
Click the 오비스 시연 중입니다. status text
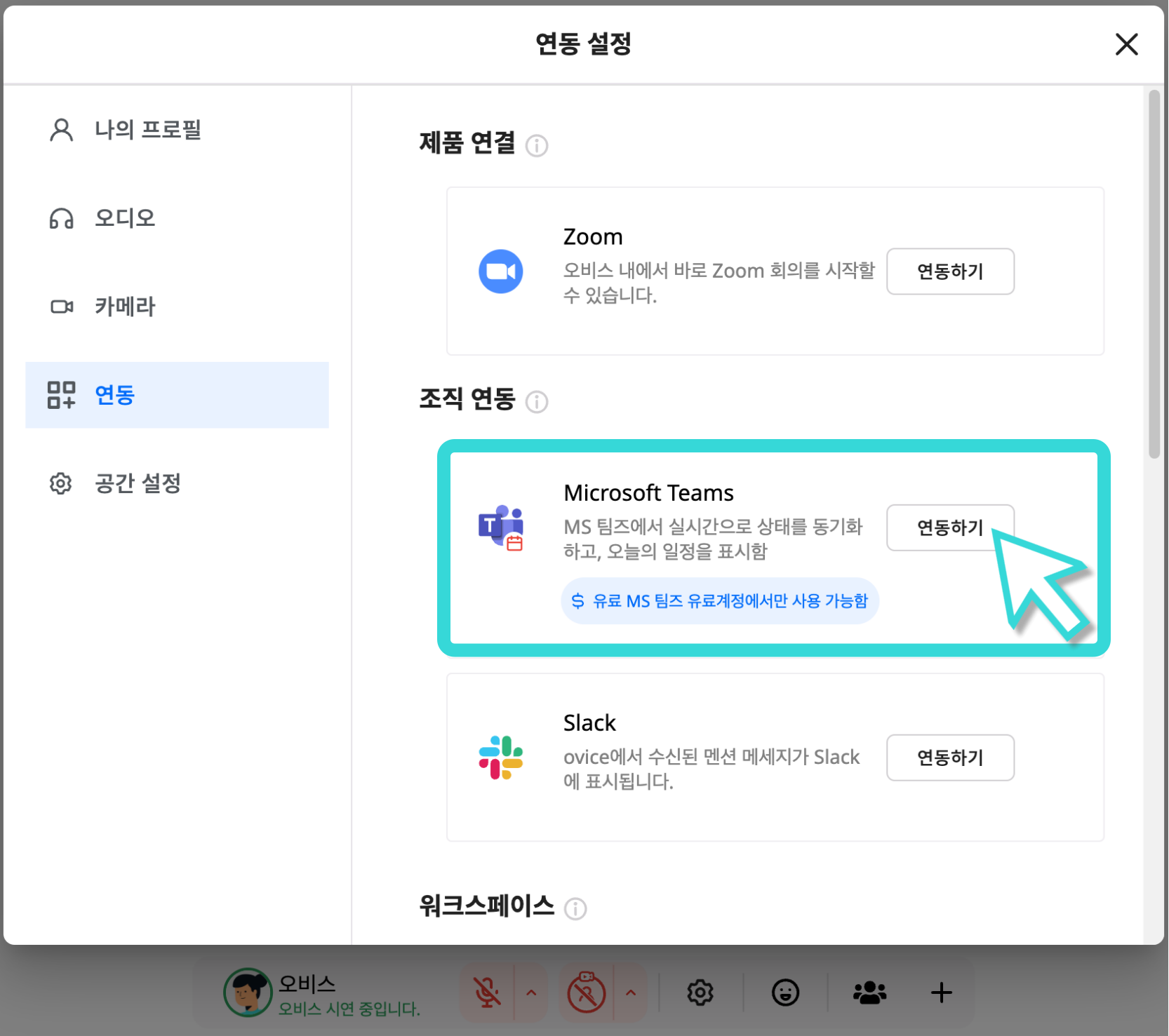(x=349, y=1009)
